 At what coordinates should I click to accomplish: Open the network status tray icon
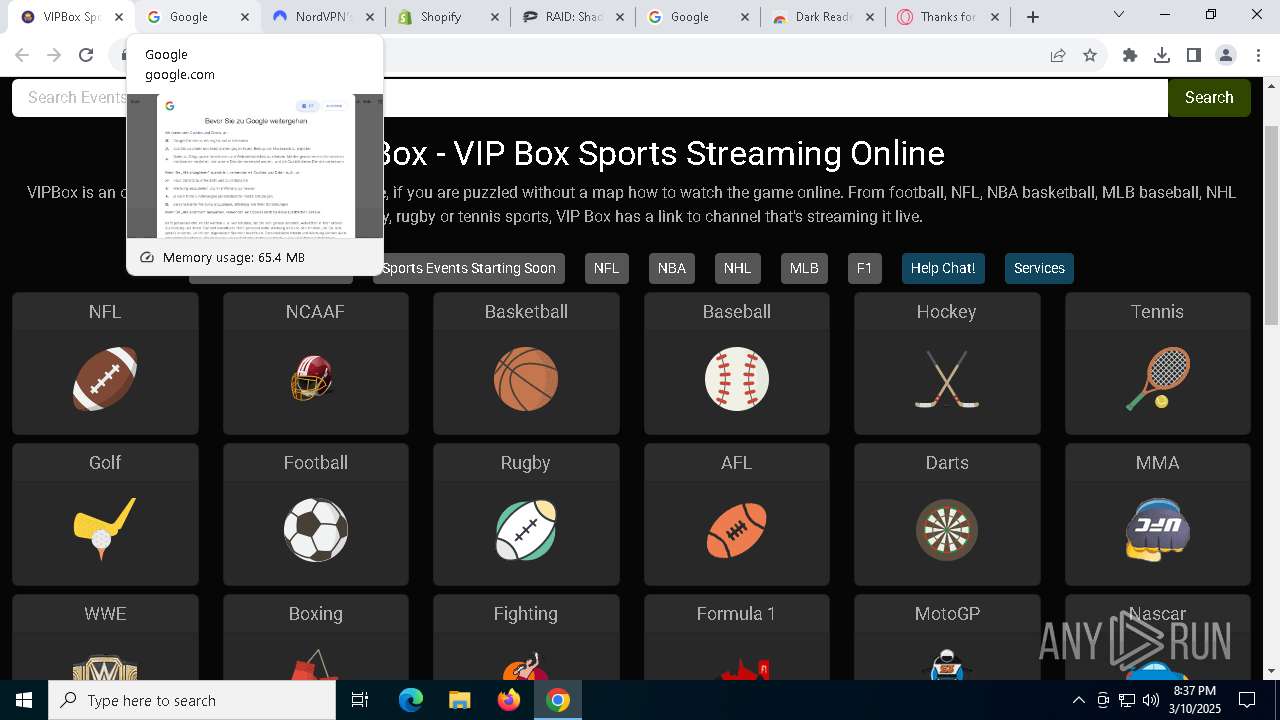pyautogui.click(x=1127, y=700)
